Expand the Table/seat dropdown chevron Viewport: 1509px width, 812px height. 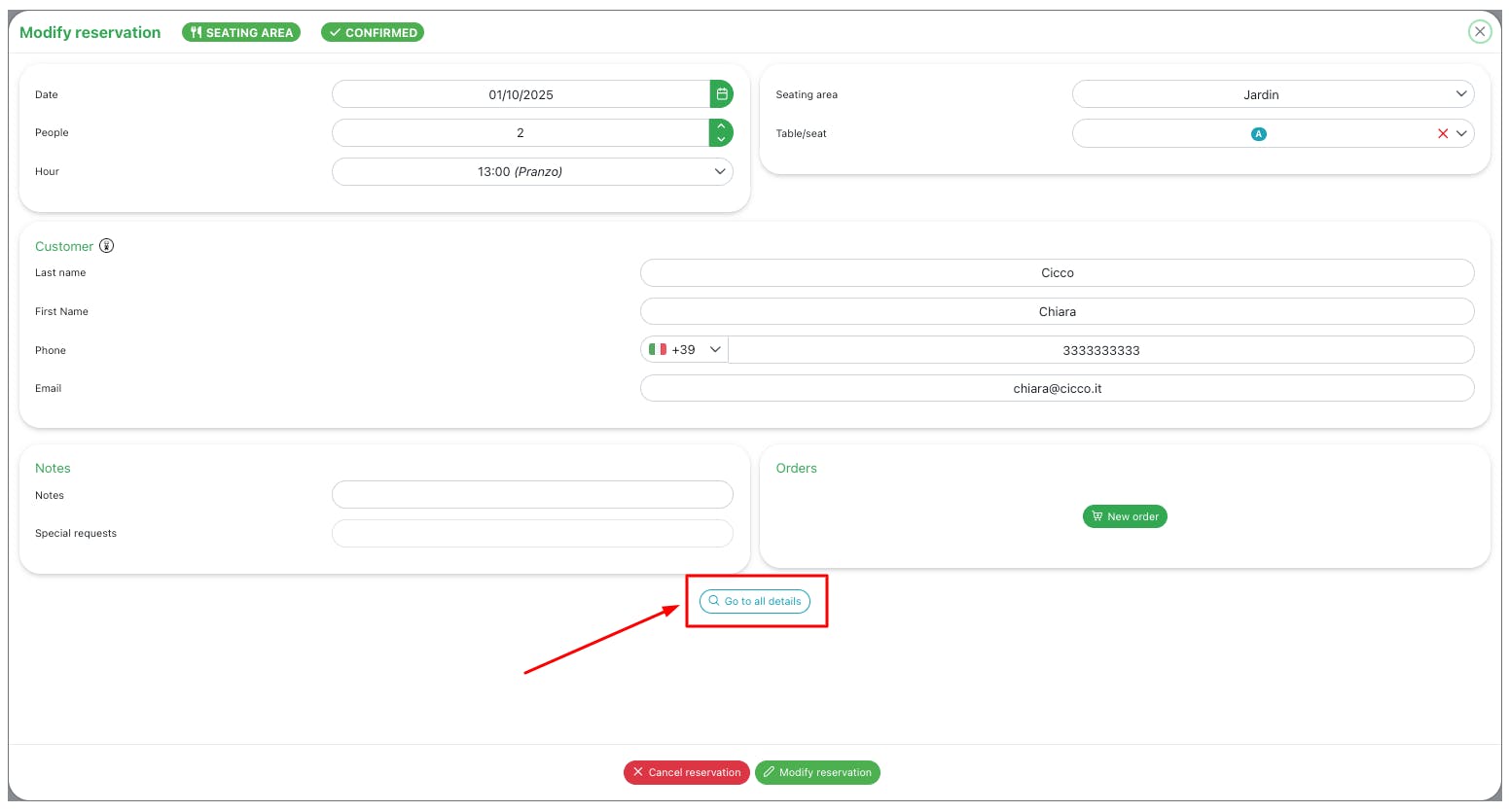click(1461, 134)
